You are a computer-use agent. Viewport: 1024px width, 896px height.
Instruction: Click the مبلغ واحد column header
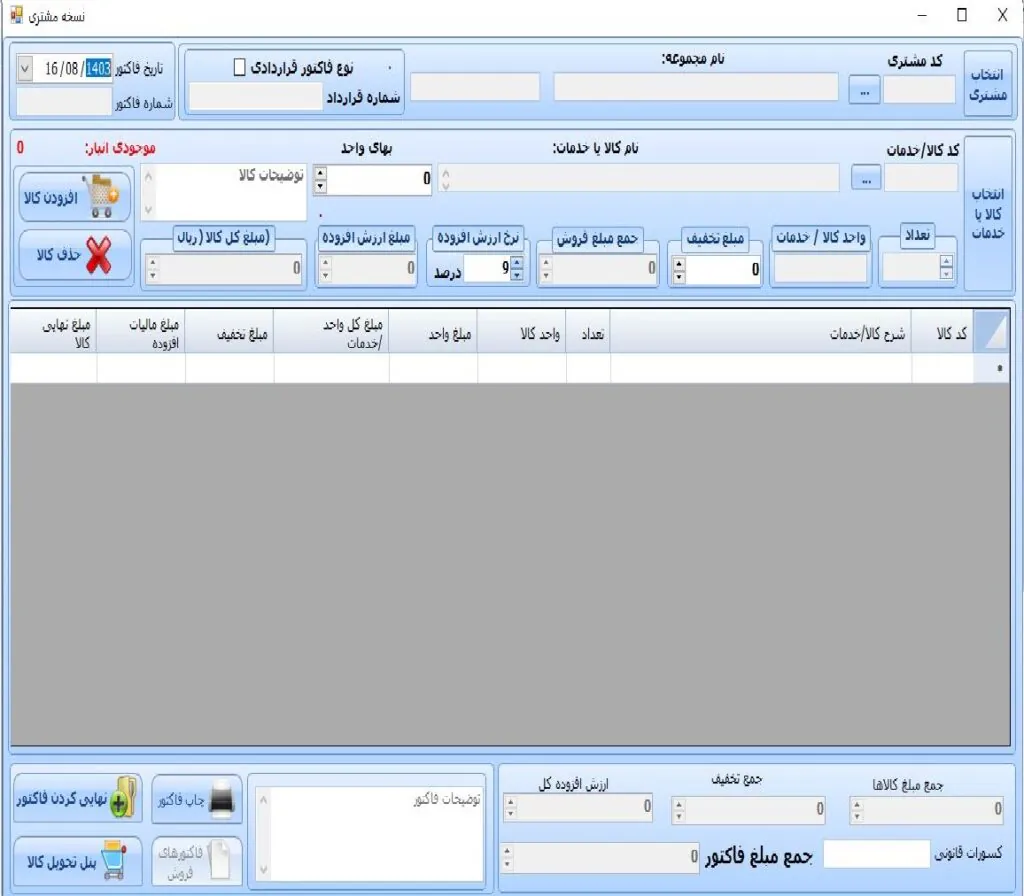tap(433, 334)
